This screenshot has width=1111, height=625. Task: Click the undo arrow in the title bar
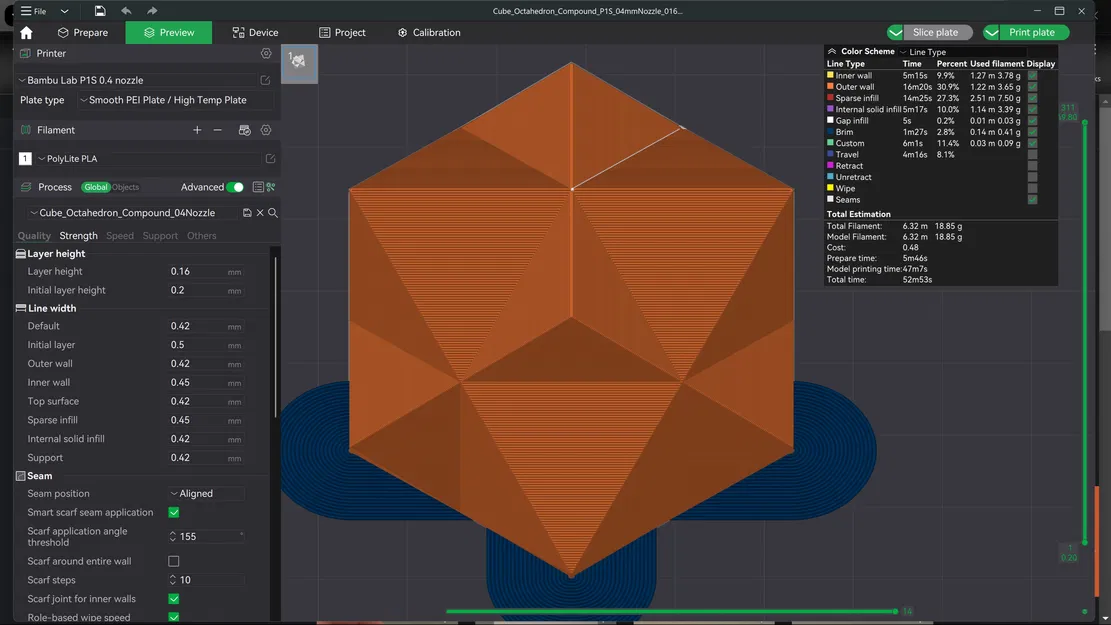coord(125,10)
